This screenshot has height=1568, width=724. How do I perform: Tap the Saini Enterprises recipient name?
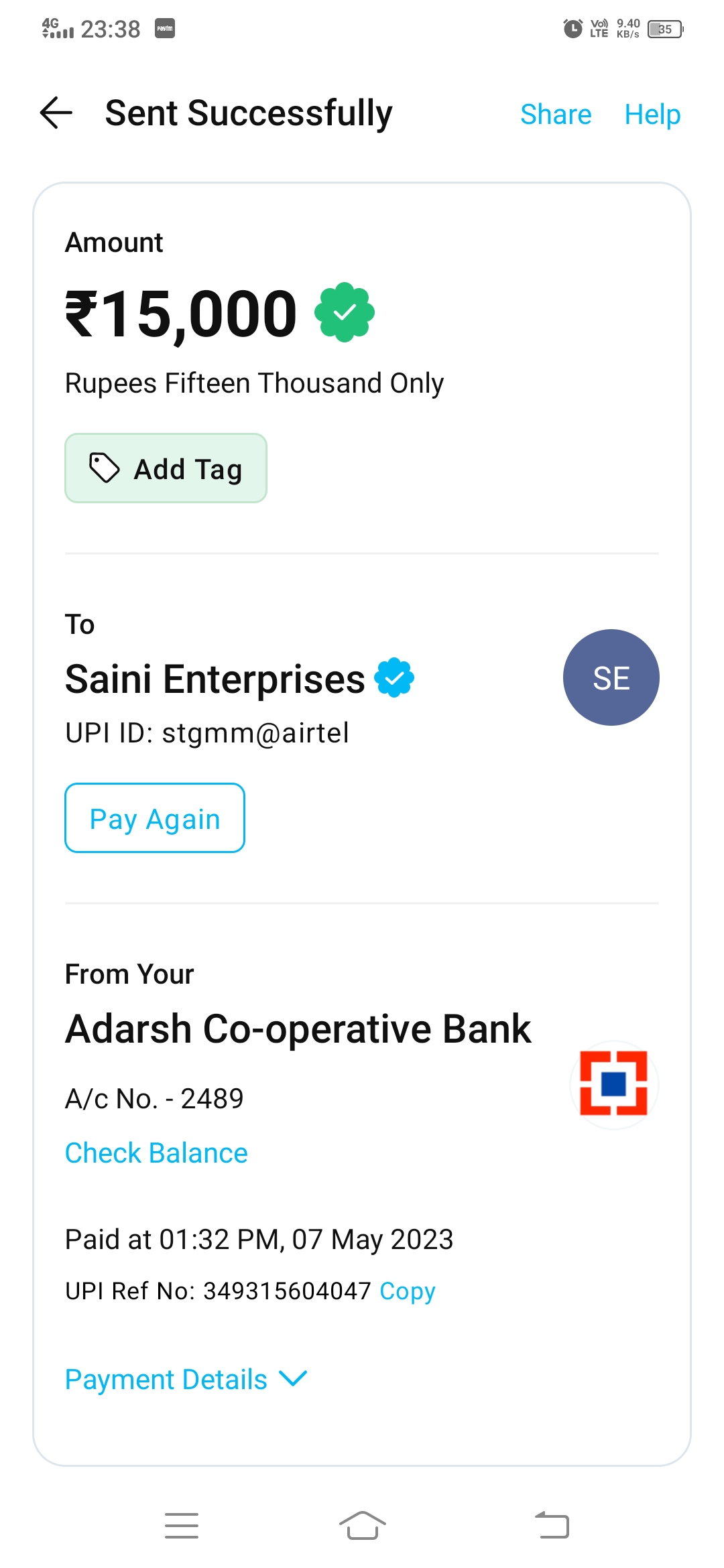coord(215,679)
